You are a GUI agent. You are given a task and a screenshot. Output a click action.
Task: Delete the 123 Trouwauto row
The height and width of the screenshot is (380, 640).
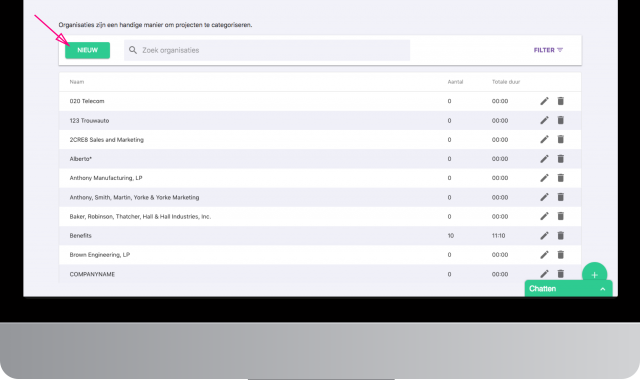(x=561, y=120)
